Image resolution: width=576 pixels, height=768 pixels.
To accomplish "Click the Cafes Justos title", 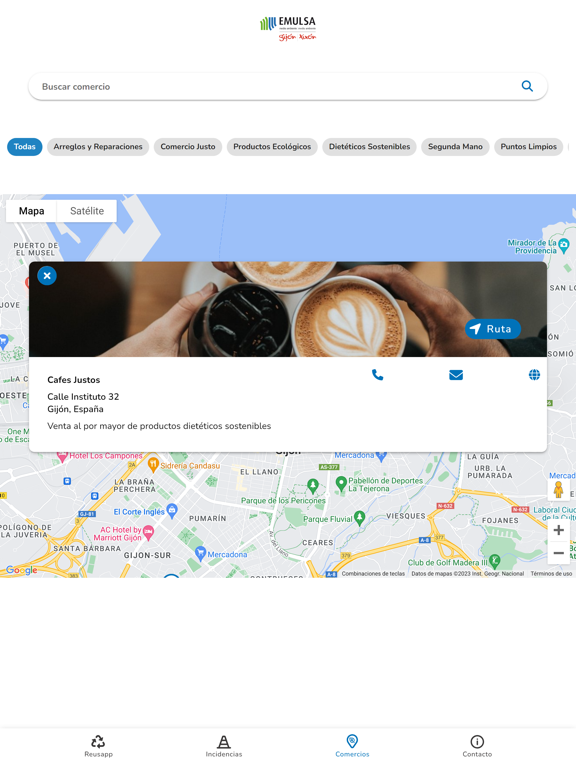I will 73,380.
